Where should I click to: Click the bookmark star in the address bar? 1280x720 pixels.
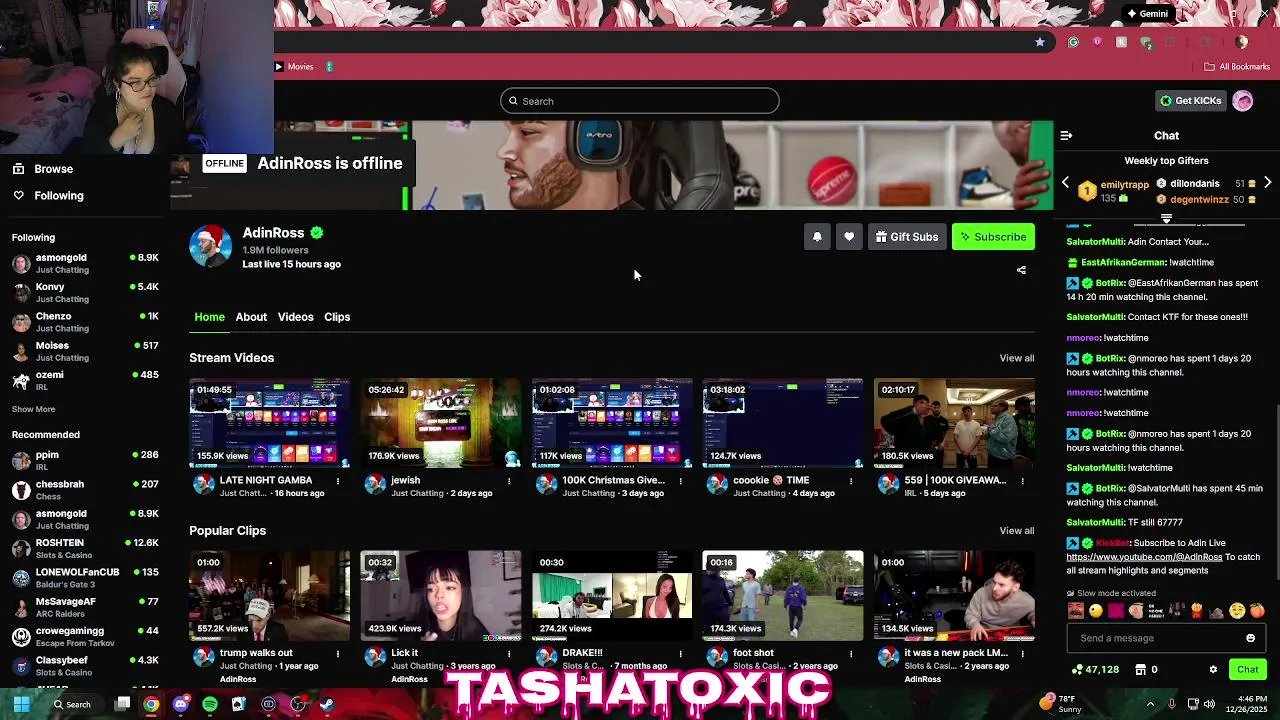1040,42
